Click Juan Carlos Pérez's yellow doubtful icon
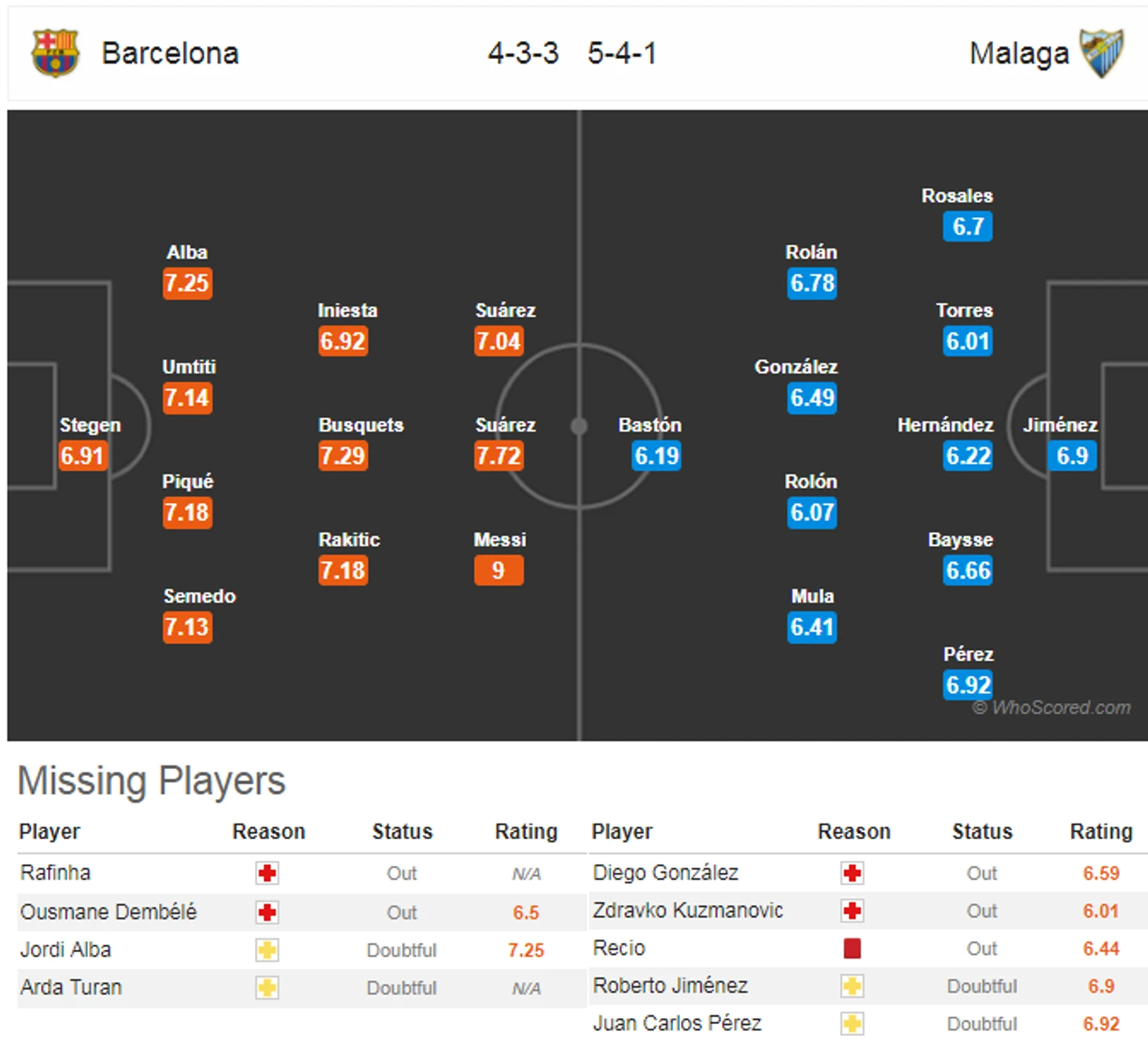Screen dimensions: 1148x1042 pyautogui.click(x=852, y=1024)
